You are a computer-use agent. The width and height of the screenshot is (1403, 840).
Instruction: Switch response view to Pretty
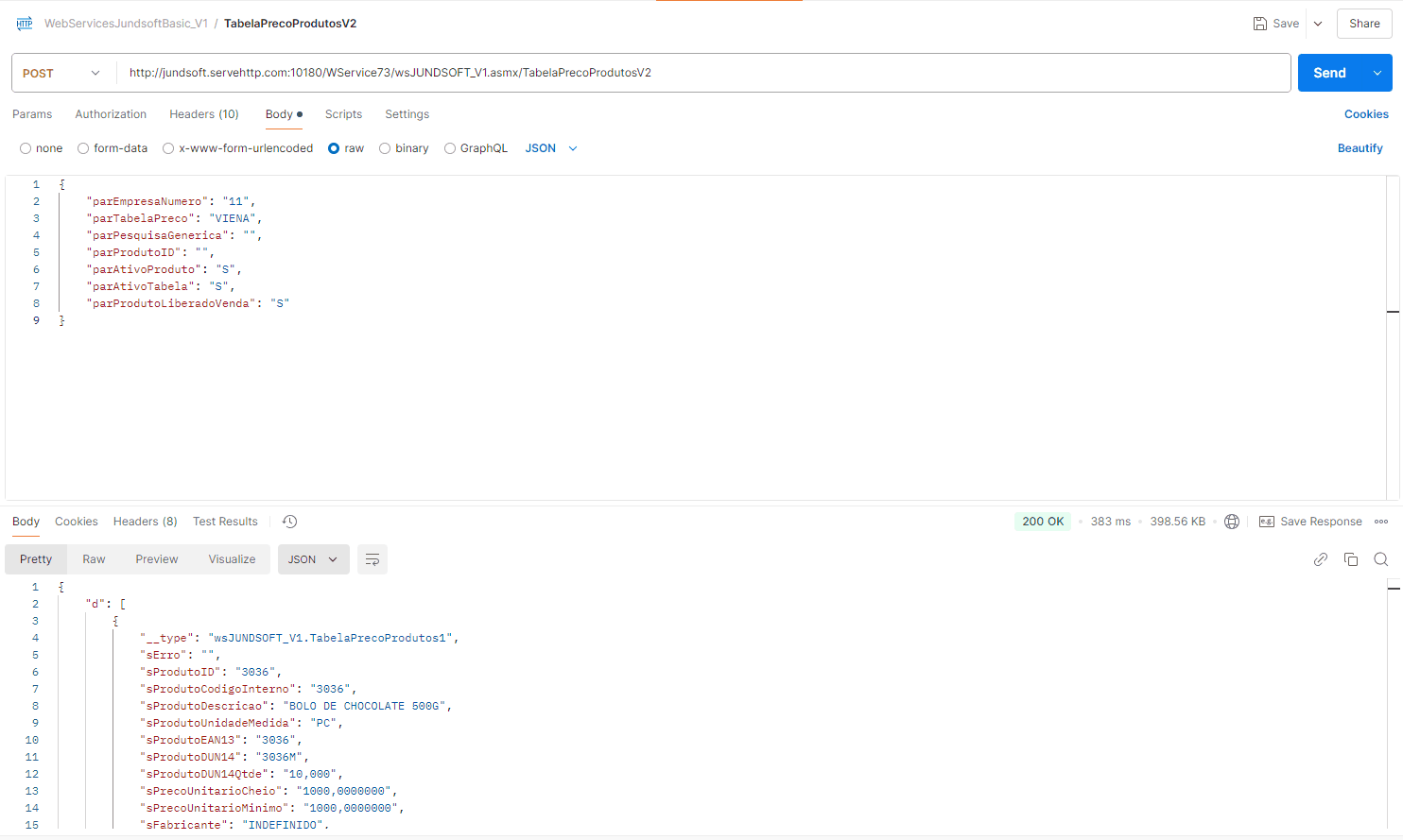(36, 559)
